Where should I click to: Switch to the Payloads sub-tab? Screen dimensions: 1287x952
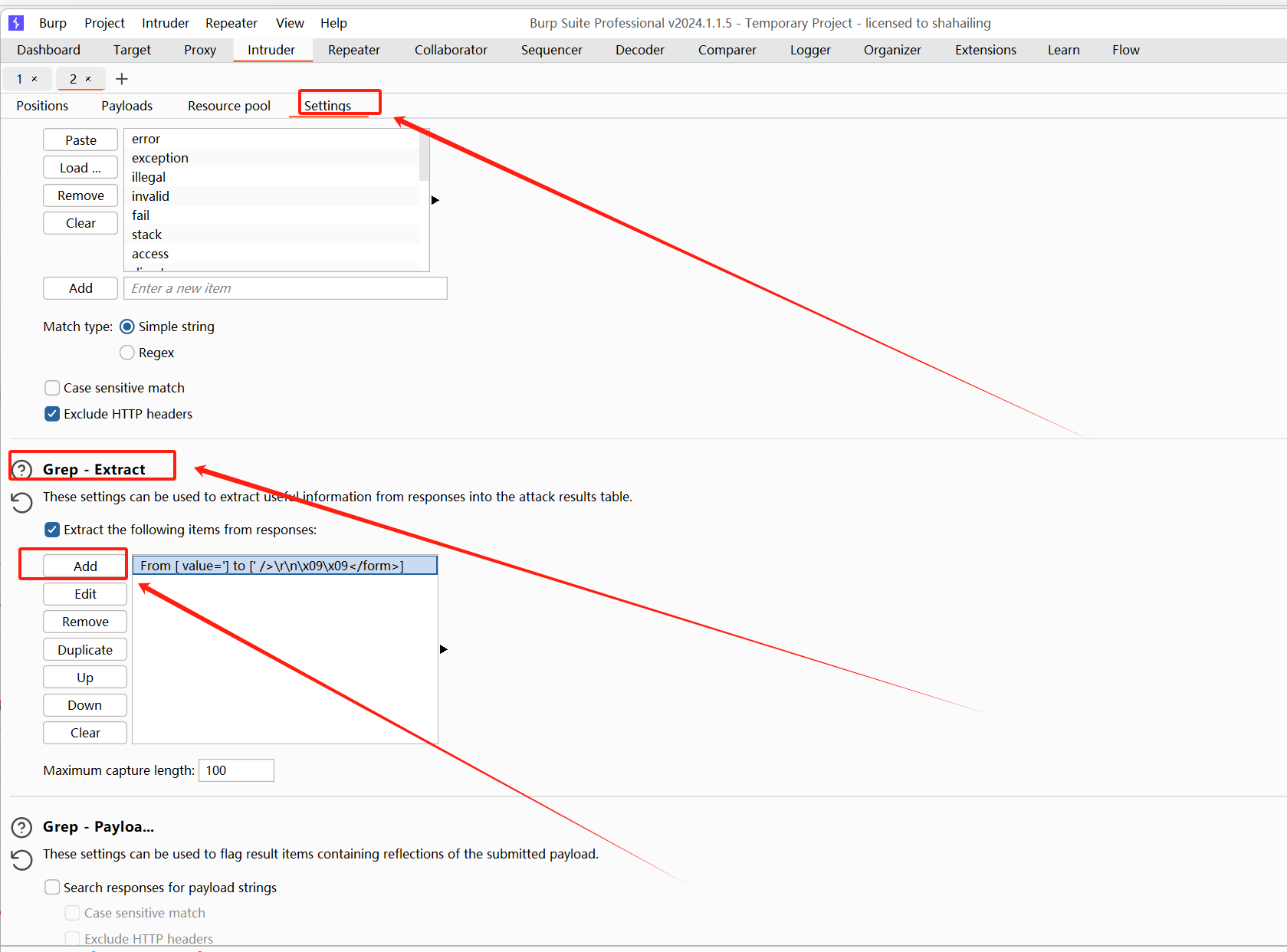click(127, 106)
